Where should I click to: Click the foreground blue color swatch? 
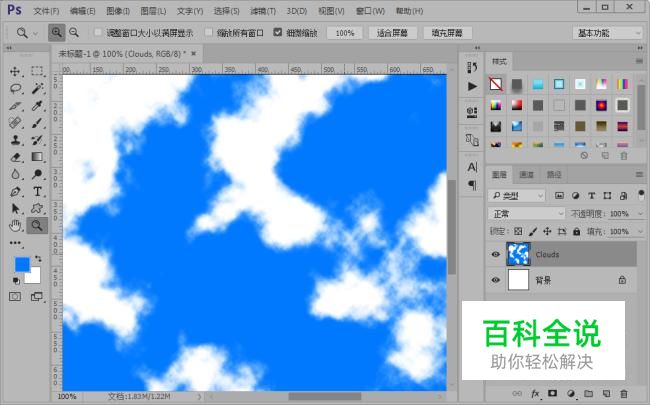click(x=21, y=264)
